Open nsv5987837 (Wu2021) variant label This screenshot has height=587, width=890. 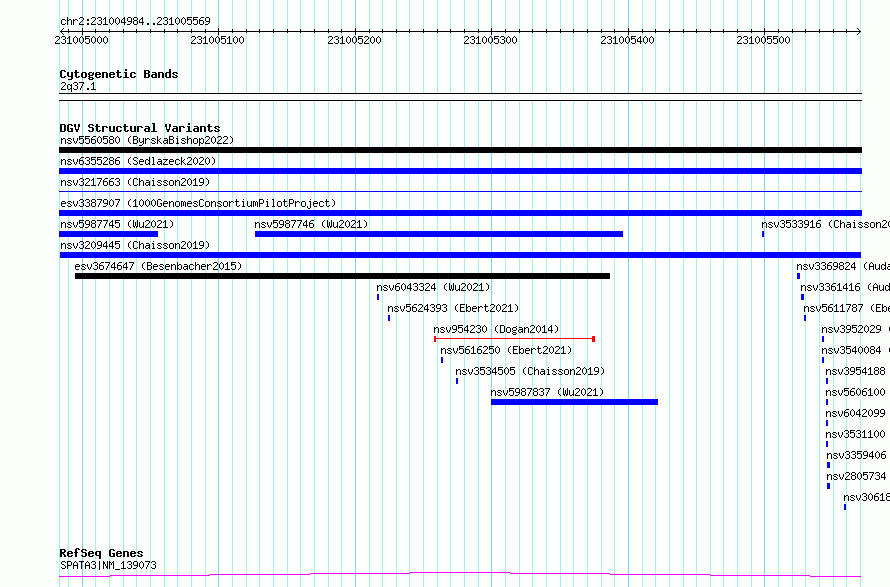coord(547,392)
